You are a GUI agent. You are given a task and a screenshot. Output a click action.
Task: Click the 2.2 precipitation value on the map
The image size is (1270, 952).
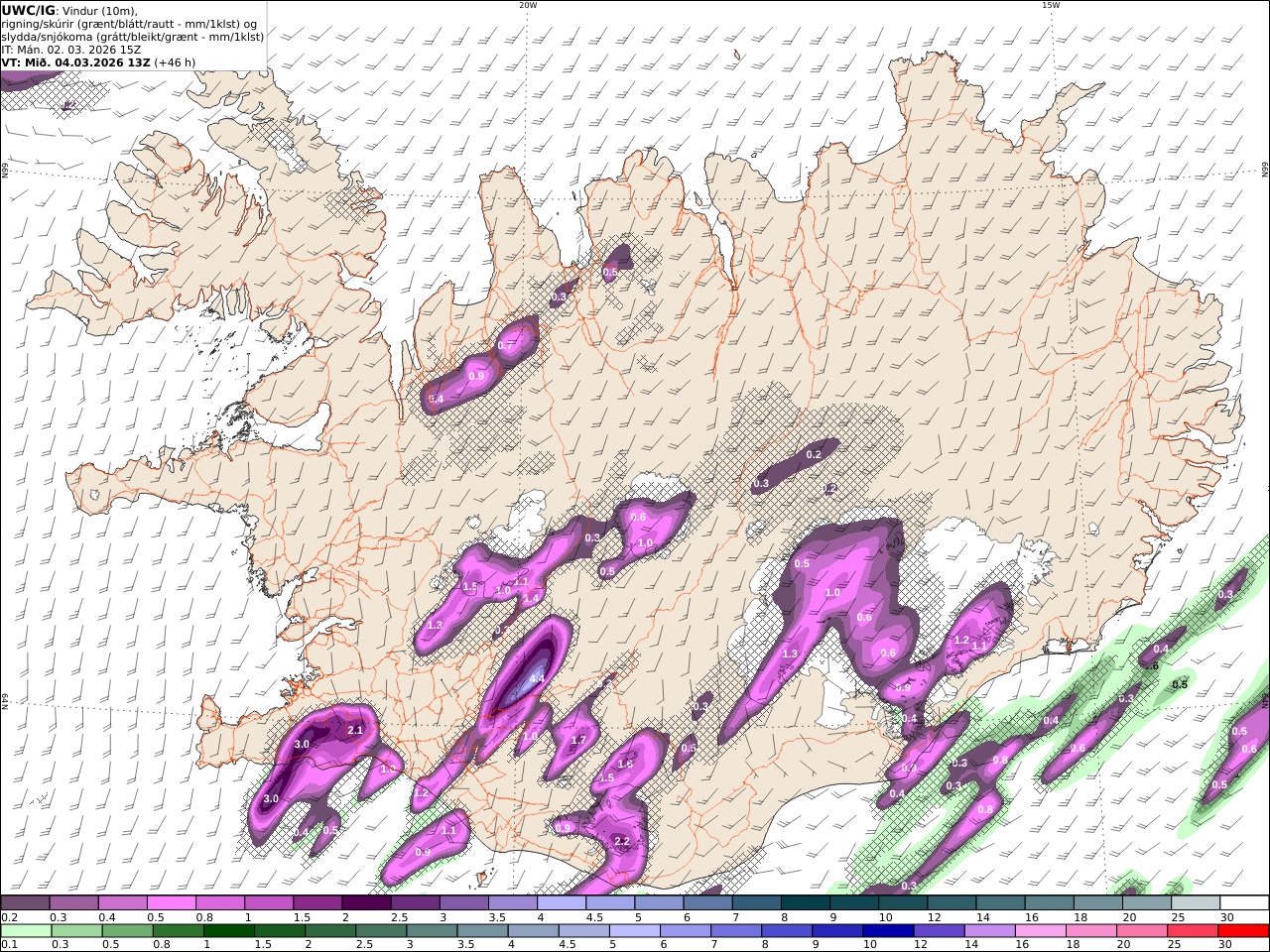point(623,841)
